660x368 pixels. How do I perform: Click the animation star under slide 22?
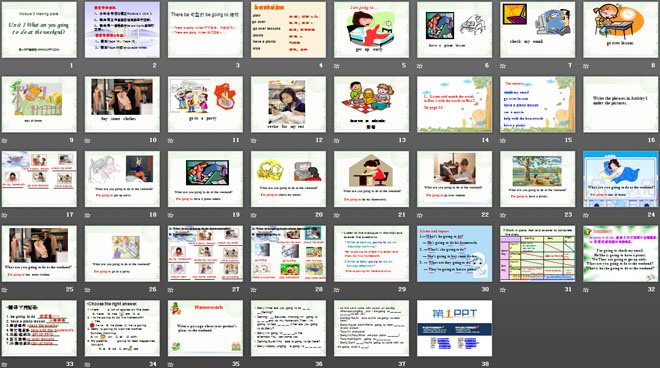[x=420, y=215]
